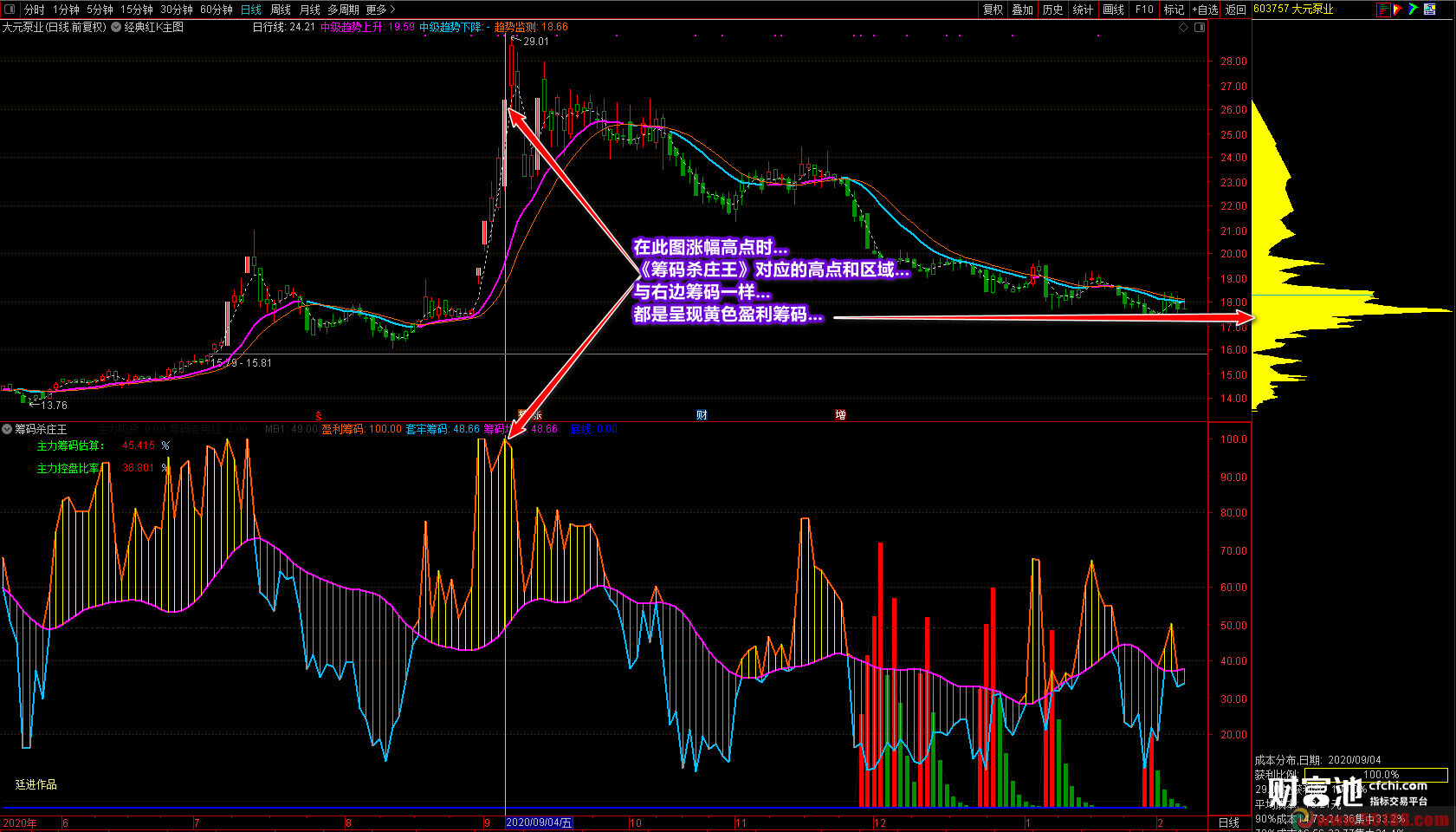Viewport: 1456px width, 832px height.
Task: Toggle the left sidebar panel button
Action: coord(10,10)
